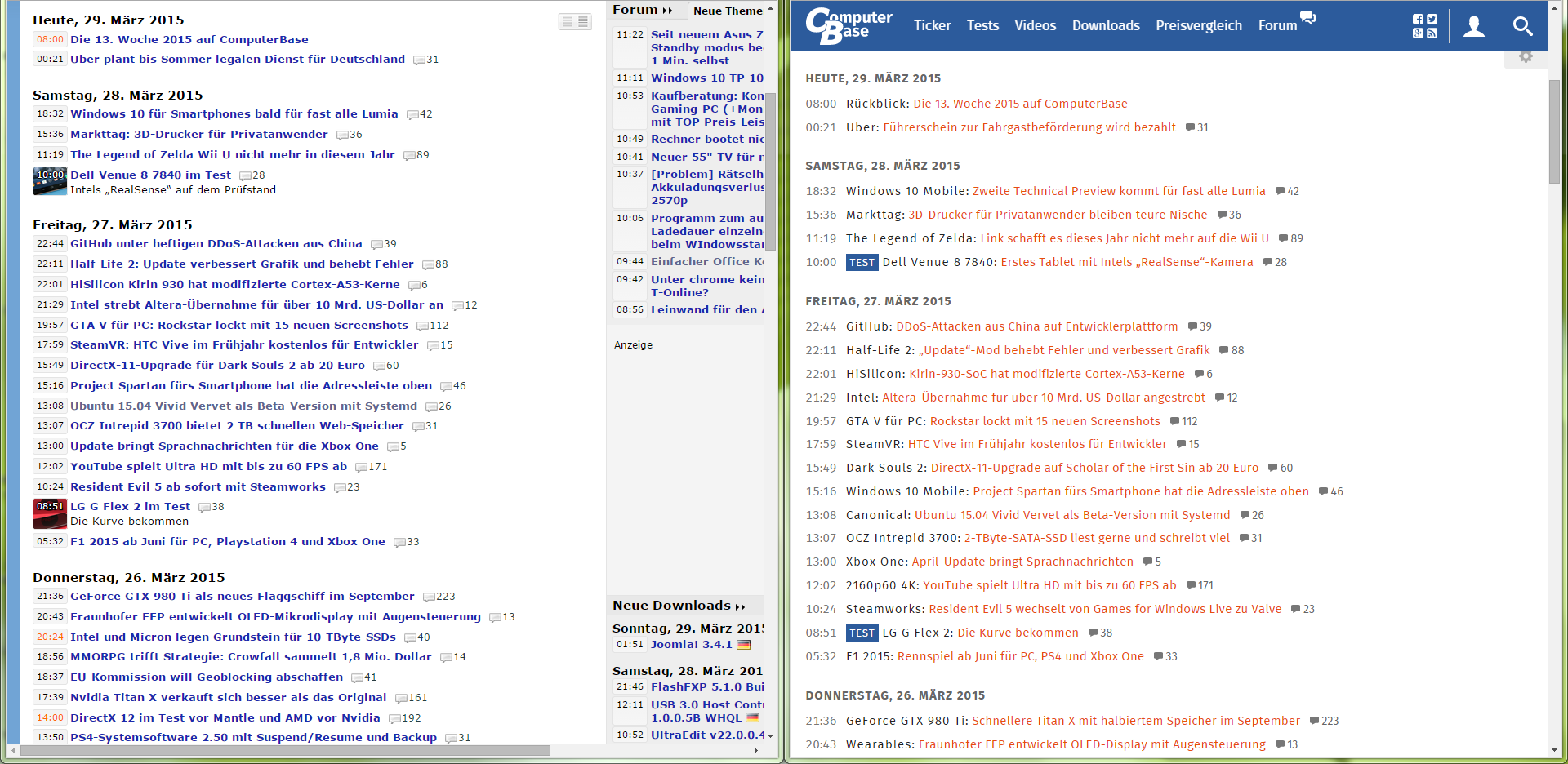Open forum thread 'Leinwand für den'
Image resolution: width=1568 pixels, height=764 pixels.
click(707, 310)
